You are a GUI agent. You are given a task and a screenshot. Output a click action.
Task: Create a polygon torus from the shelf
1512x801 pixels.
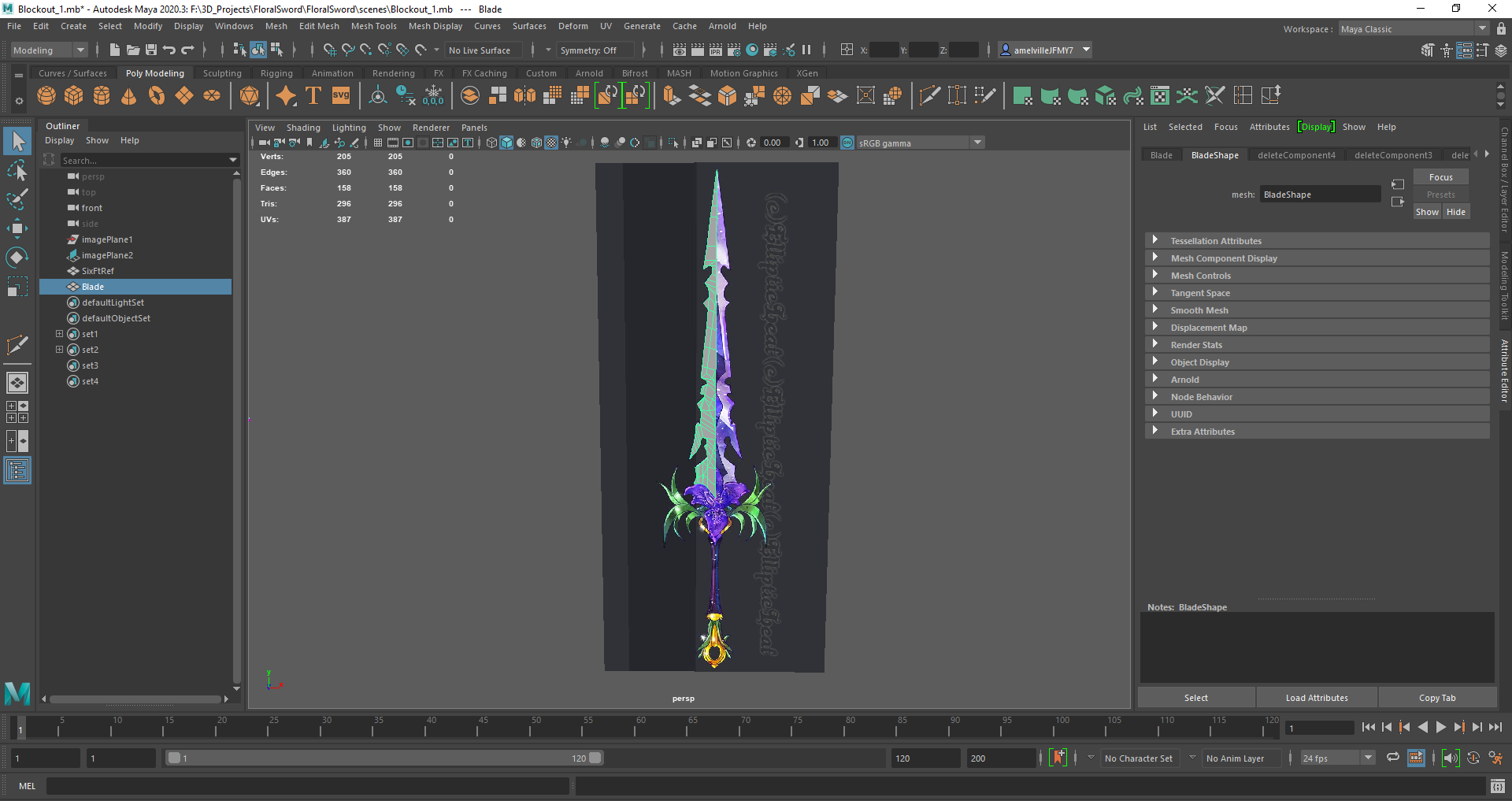157,96
